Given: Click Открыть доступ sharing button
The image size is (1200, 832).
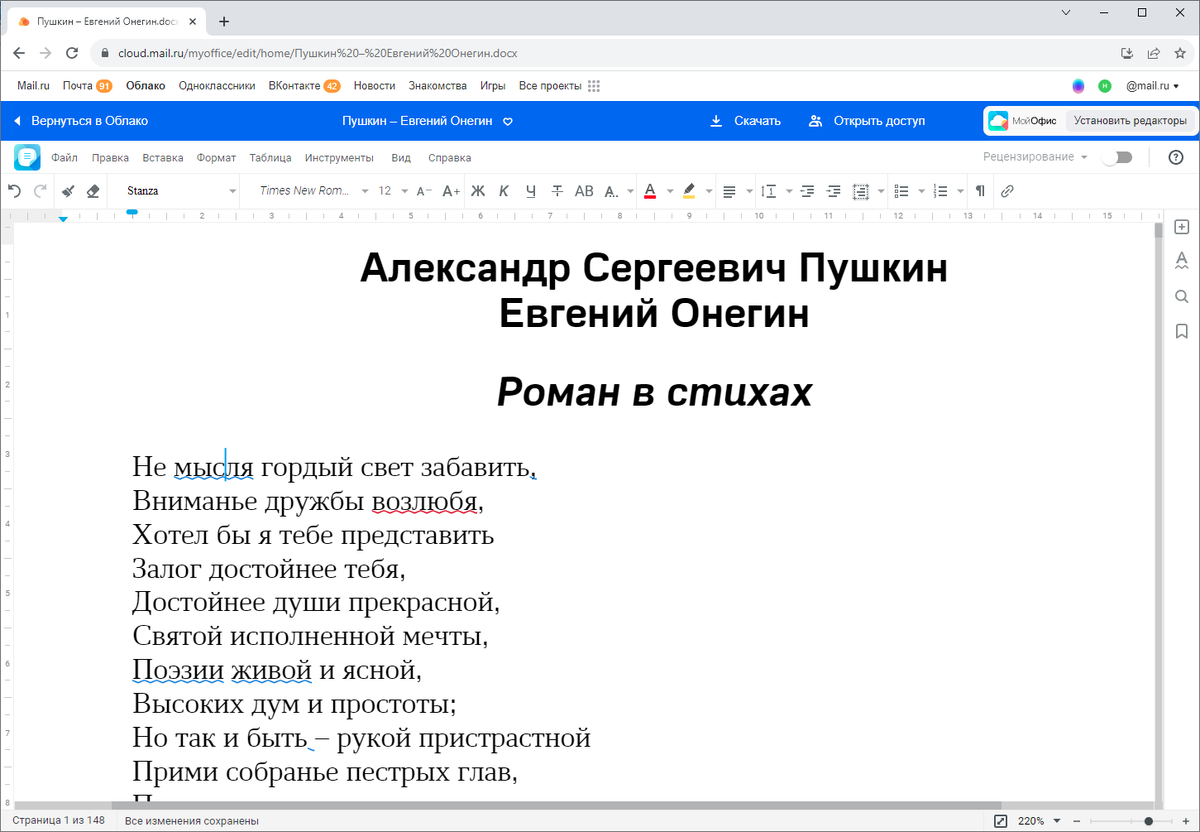Looking at the screenshot, I should click(x=867, y=121).
